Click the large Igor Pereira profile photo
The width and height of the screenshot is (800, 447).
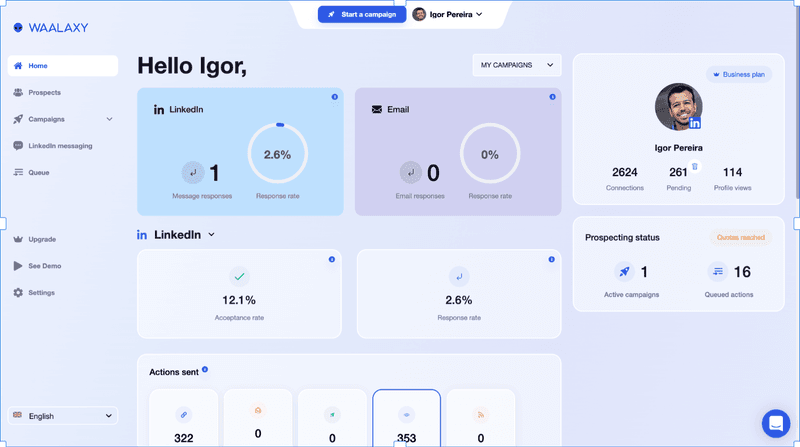tap(679, 107)
